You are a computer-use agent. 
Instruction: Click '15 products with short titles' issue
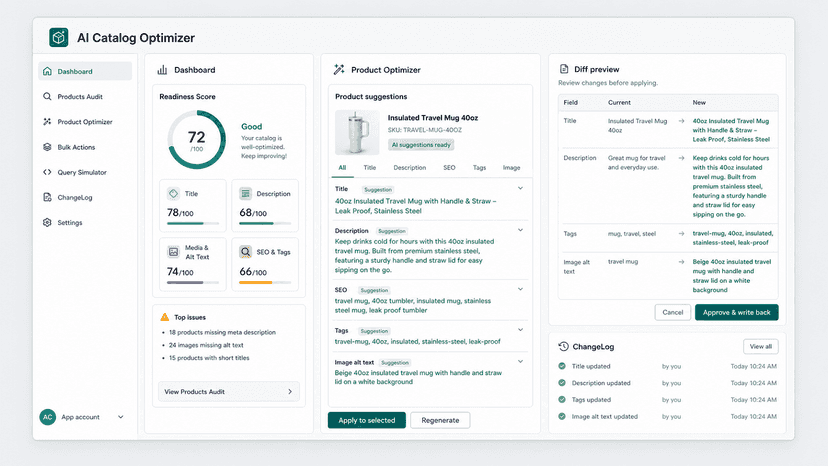tap(209, 358)
